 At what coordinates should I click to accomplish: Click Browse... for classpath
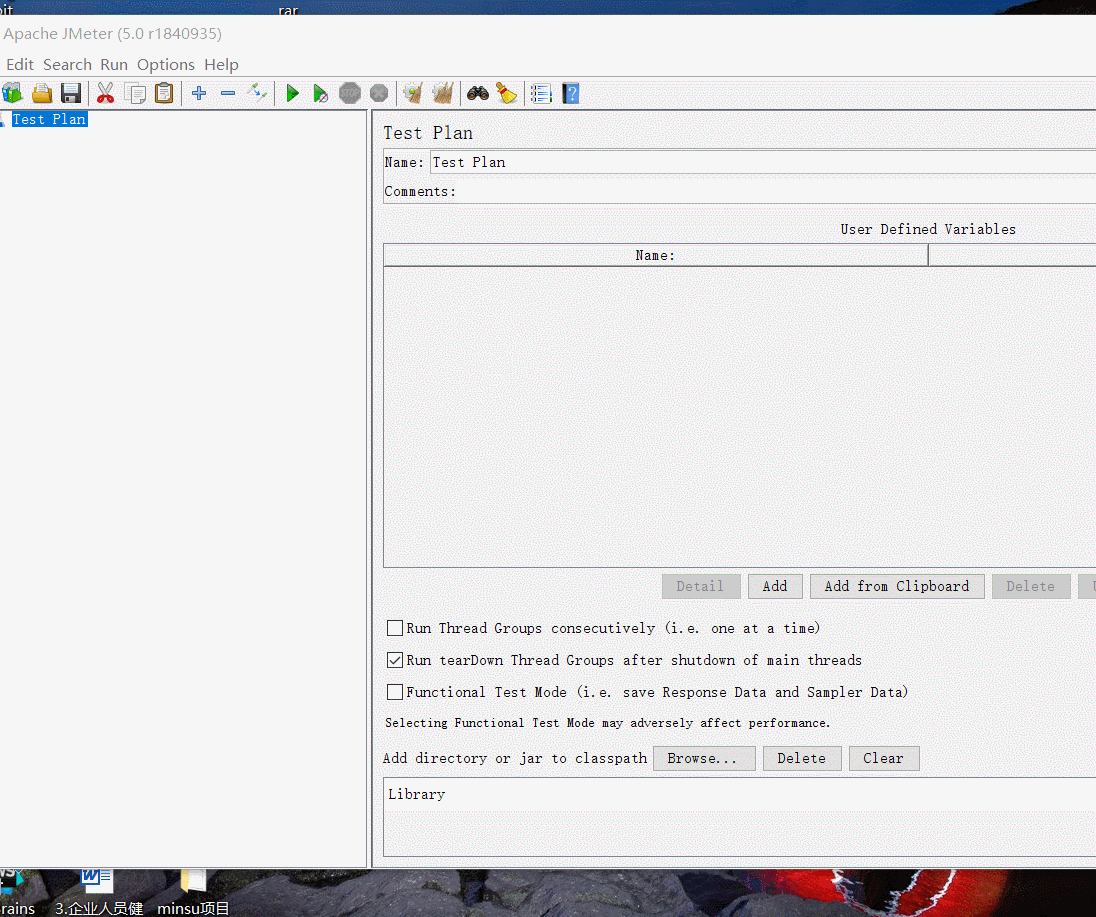[703, 758]
